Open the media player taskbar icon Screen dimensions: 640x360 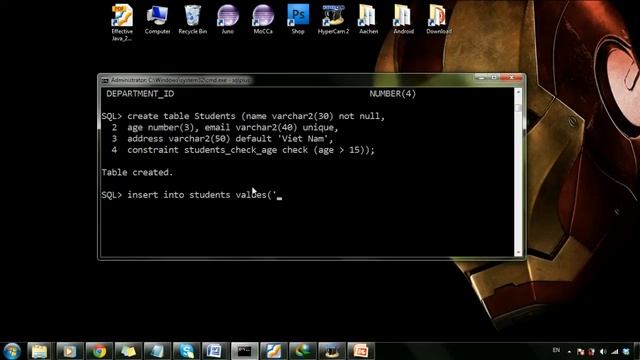[x=69, y=351]
